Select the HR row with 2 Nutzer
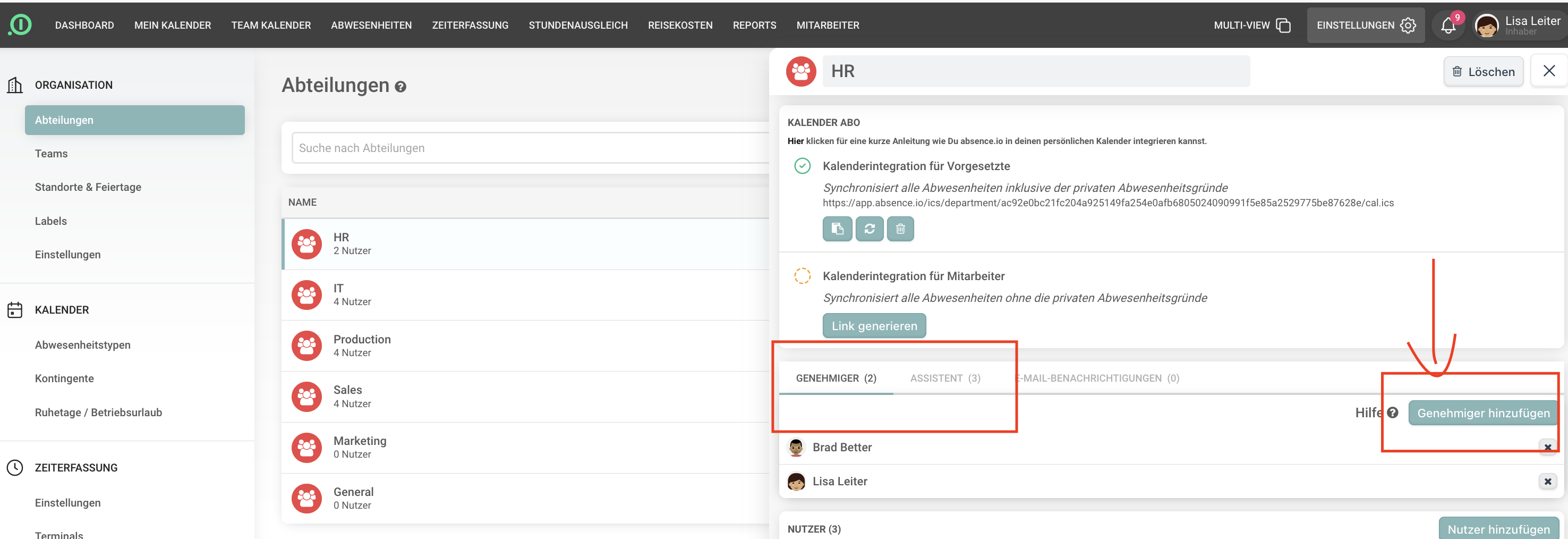 tap(525, 243)
